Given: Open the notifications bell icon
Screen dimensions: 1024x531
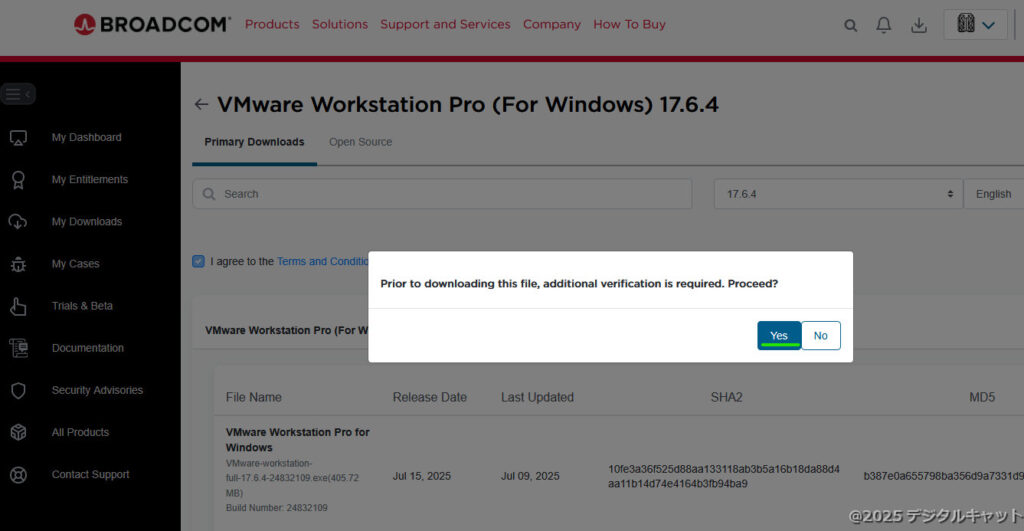Looking at the screenshot, I should click(x=884, y=26).
